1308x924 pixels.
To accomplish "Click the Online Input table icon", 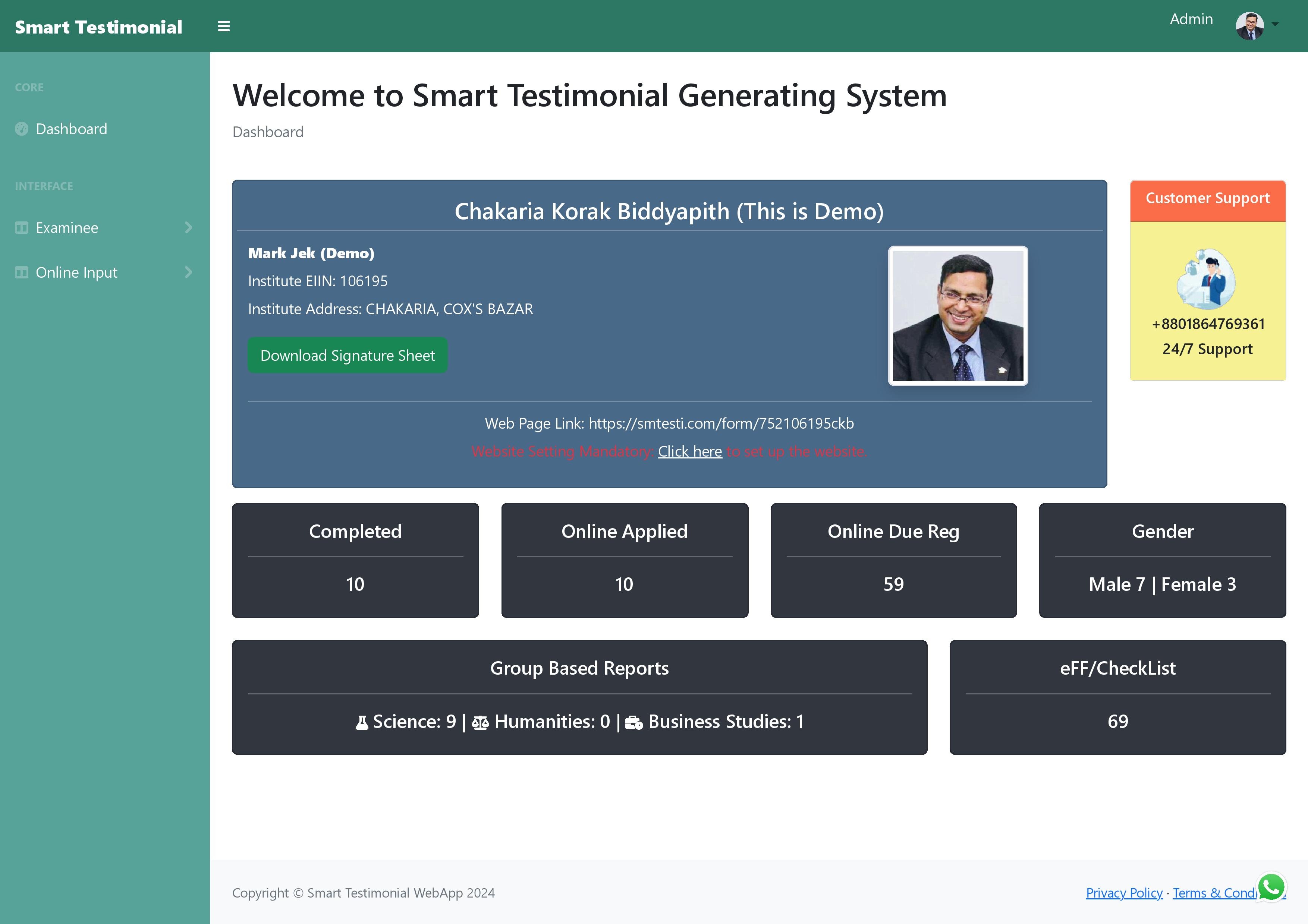I will (x=22, y=273).
